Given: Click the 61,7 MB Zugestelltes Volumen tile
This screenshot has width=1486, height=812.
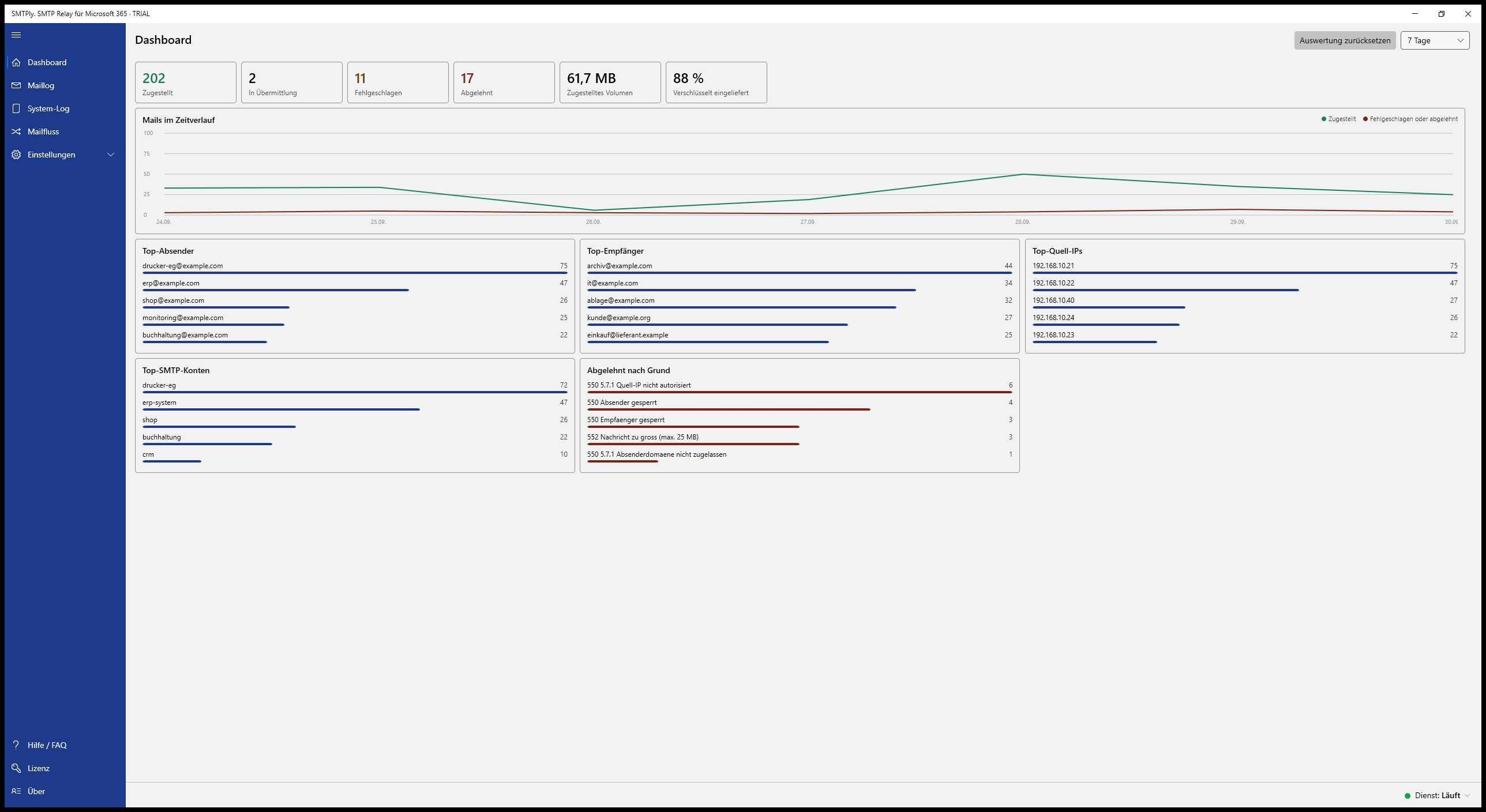Looking at the screenshot, I should (x=610, y=82).
